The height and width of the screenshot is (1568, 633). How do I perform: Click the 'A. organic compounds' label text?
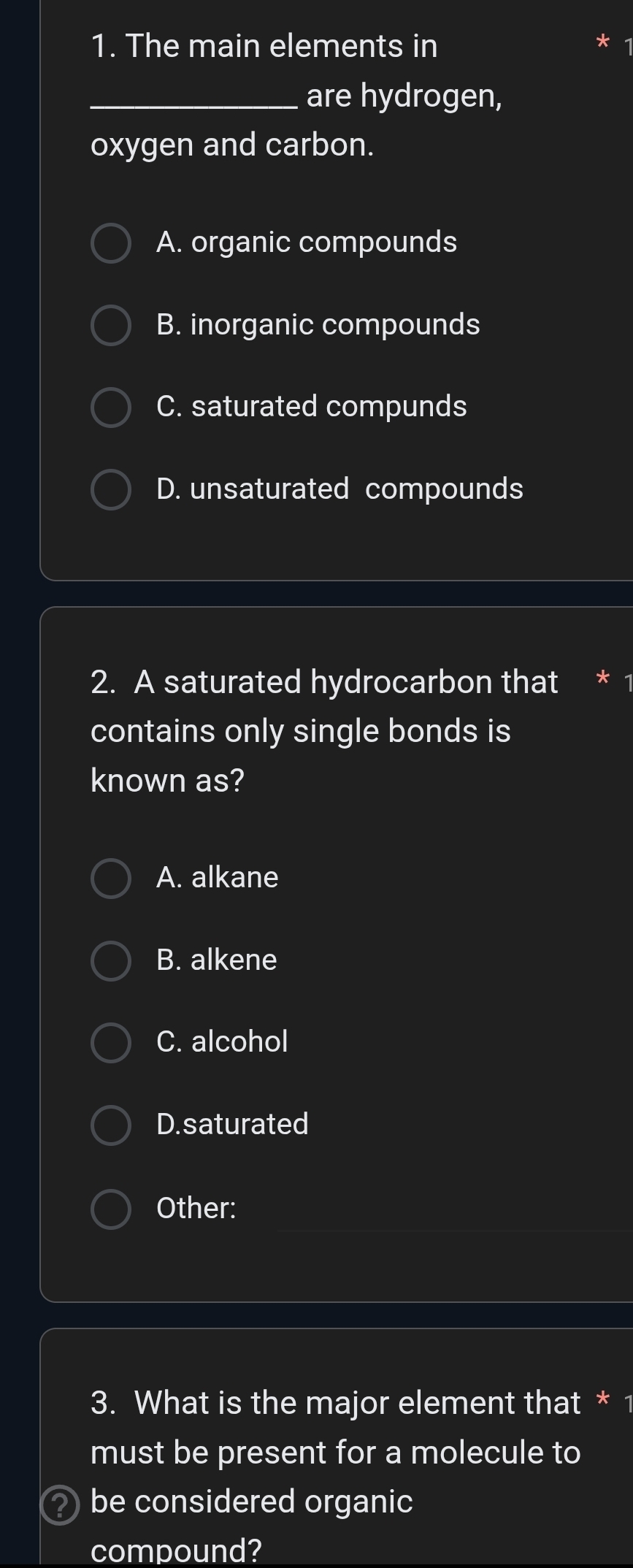pos(307,242)
